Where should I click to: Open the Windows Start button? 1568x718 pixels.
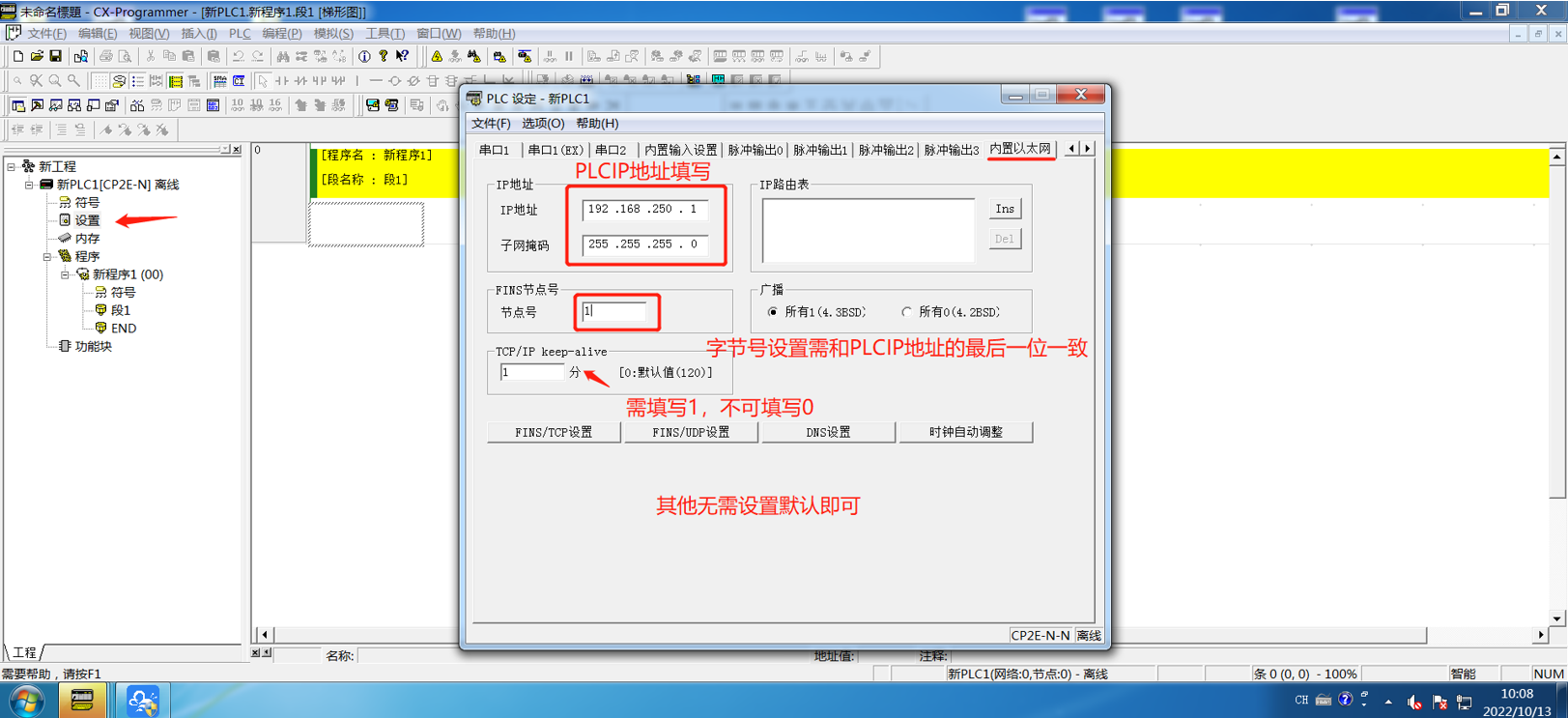point(26,701)
